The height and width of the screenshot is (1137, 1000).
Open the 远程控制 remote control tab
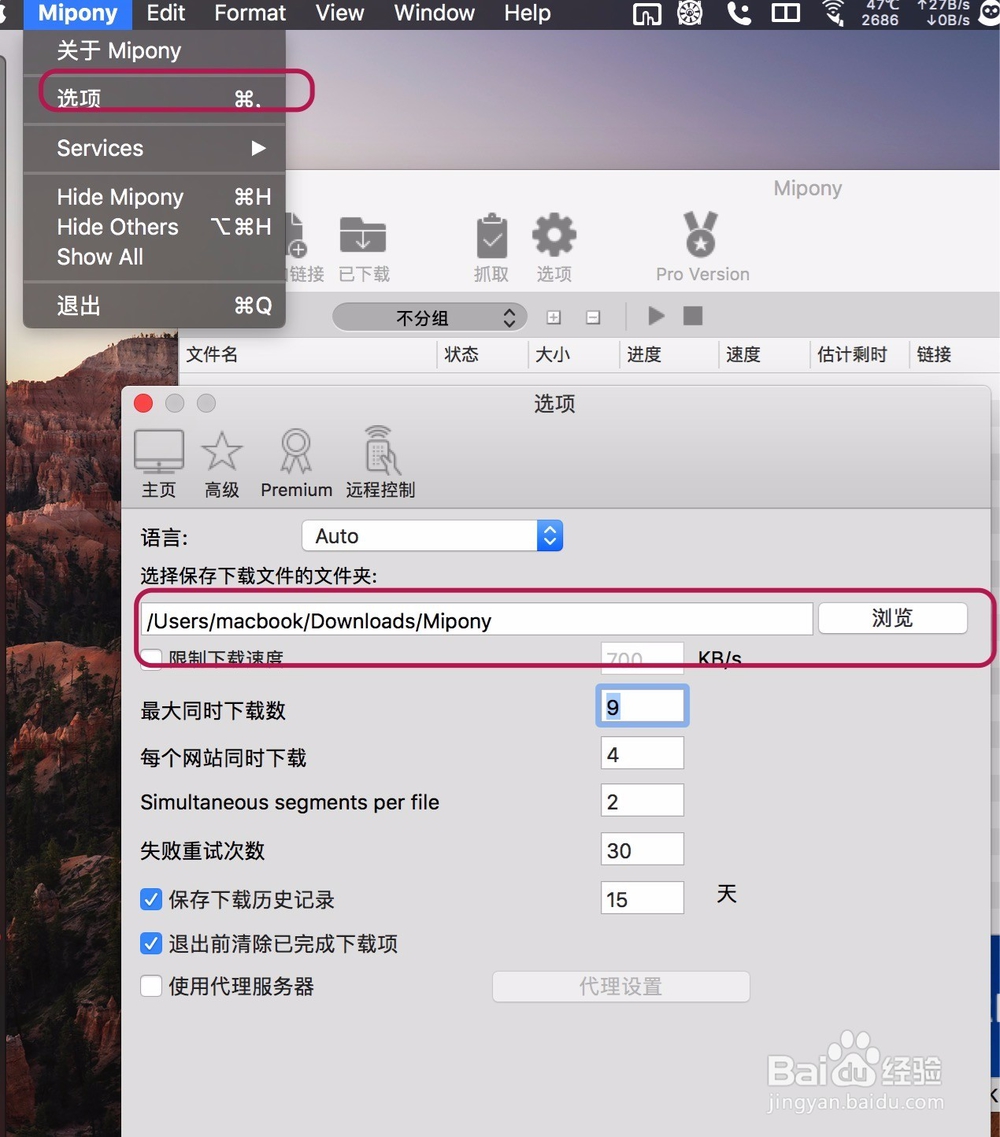[380, 463]
